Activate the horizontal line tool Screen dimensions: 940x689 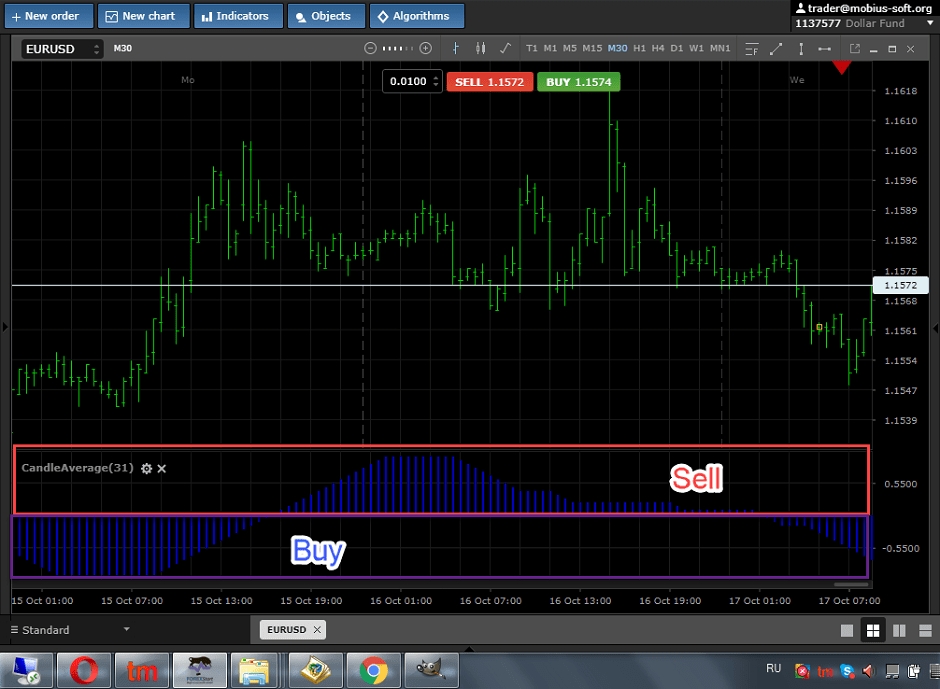(826, 48)
